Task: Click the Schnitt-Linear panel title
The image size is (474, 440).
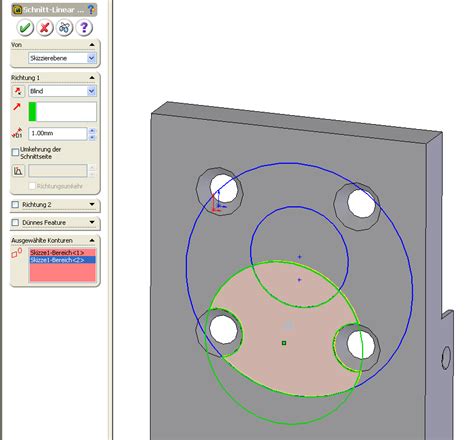Action: tap(53, 10)
